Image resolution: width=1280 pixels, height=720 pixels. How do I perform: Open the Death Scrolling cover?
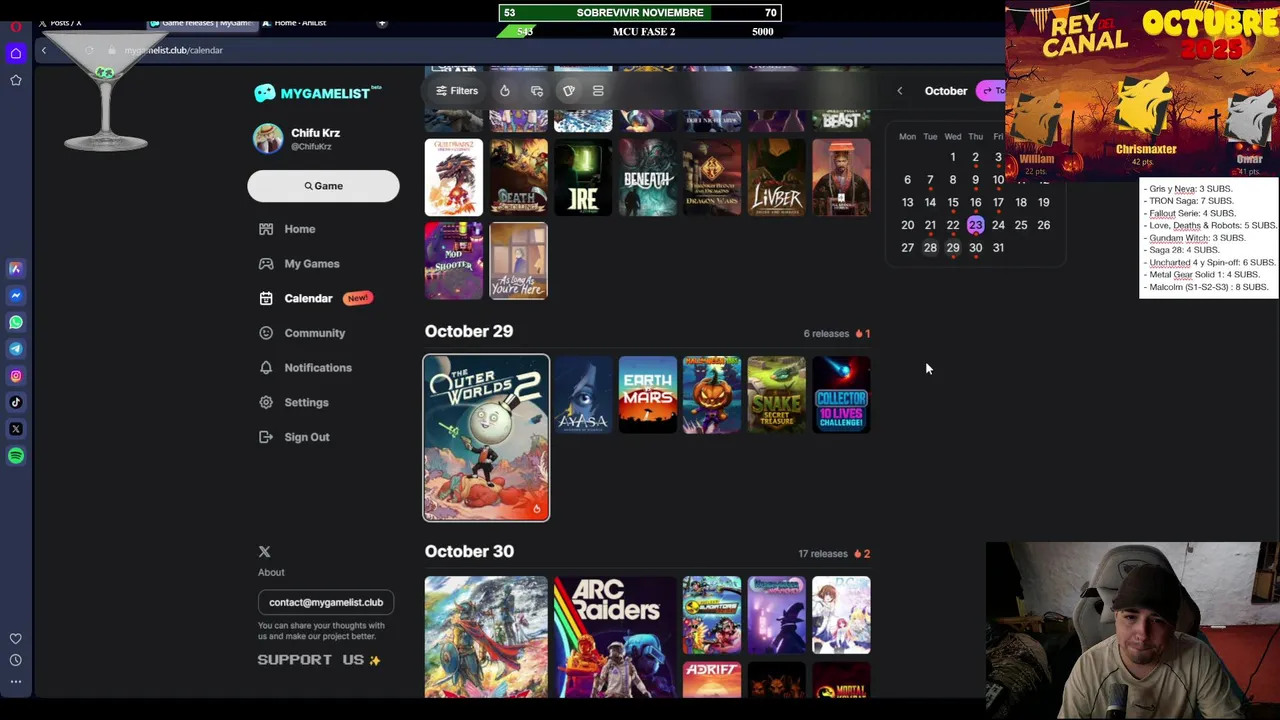tap(519, 178)
